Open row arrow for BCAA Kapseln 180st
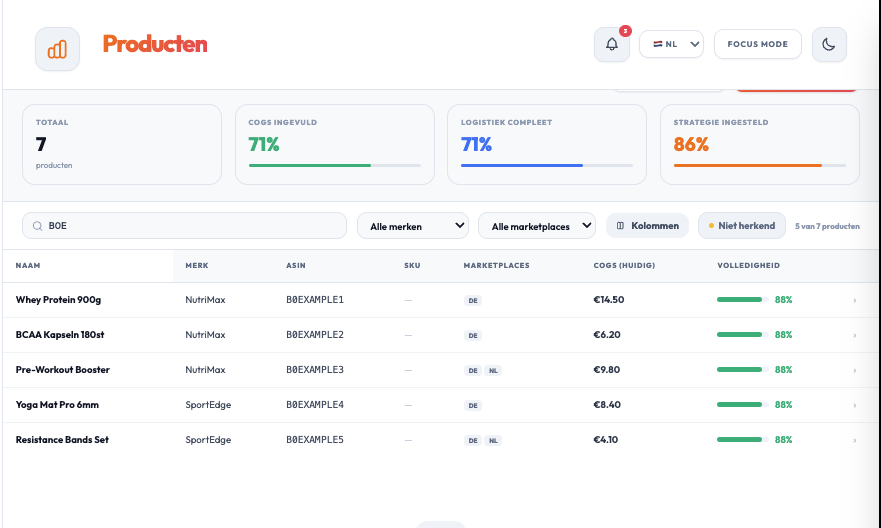Screen dimensions: 881x528 tap(854, 335)
